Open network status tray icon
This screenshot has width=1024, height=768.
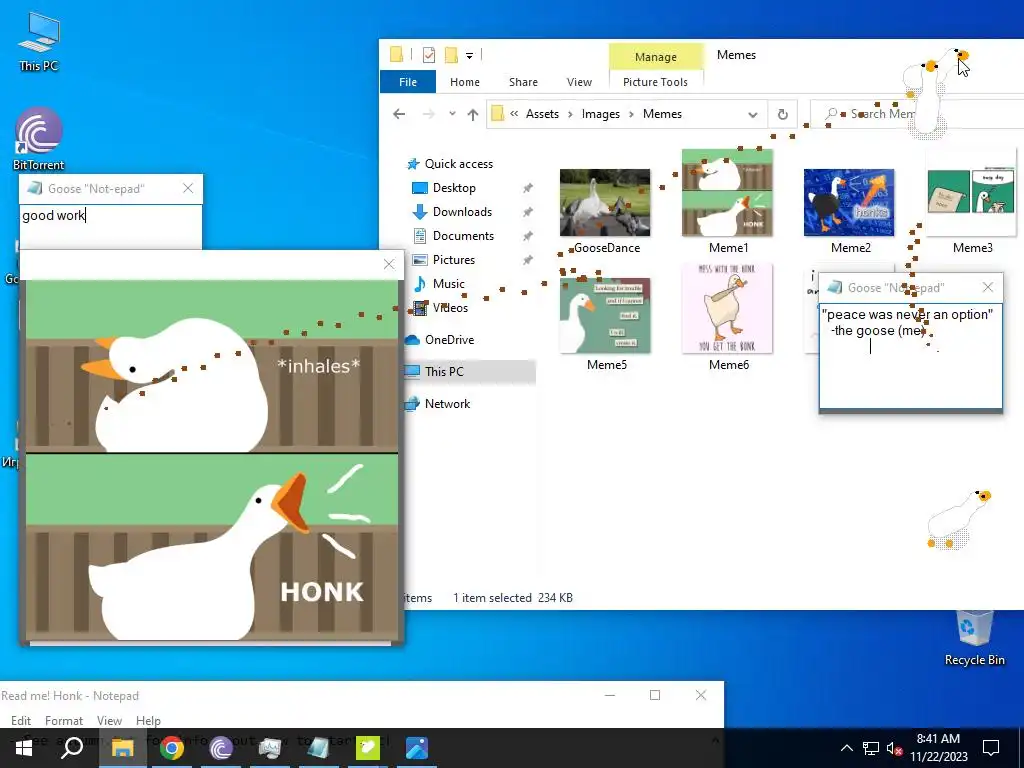click(x=871, y=748)
